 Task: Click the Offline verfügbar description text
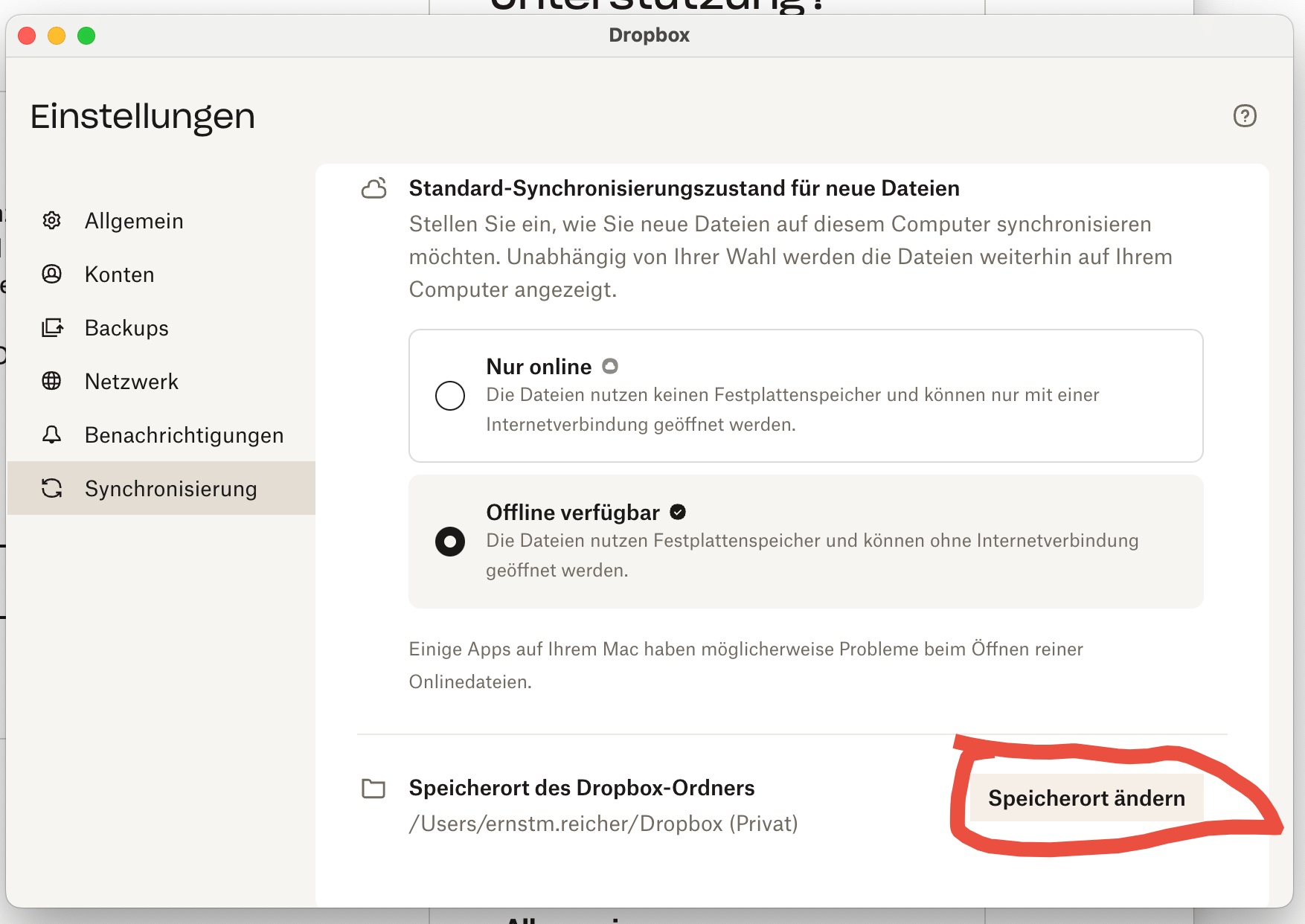[x=812, y=555]
